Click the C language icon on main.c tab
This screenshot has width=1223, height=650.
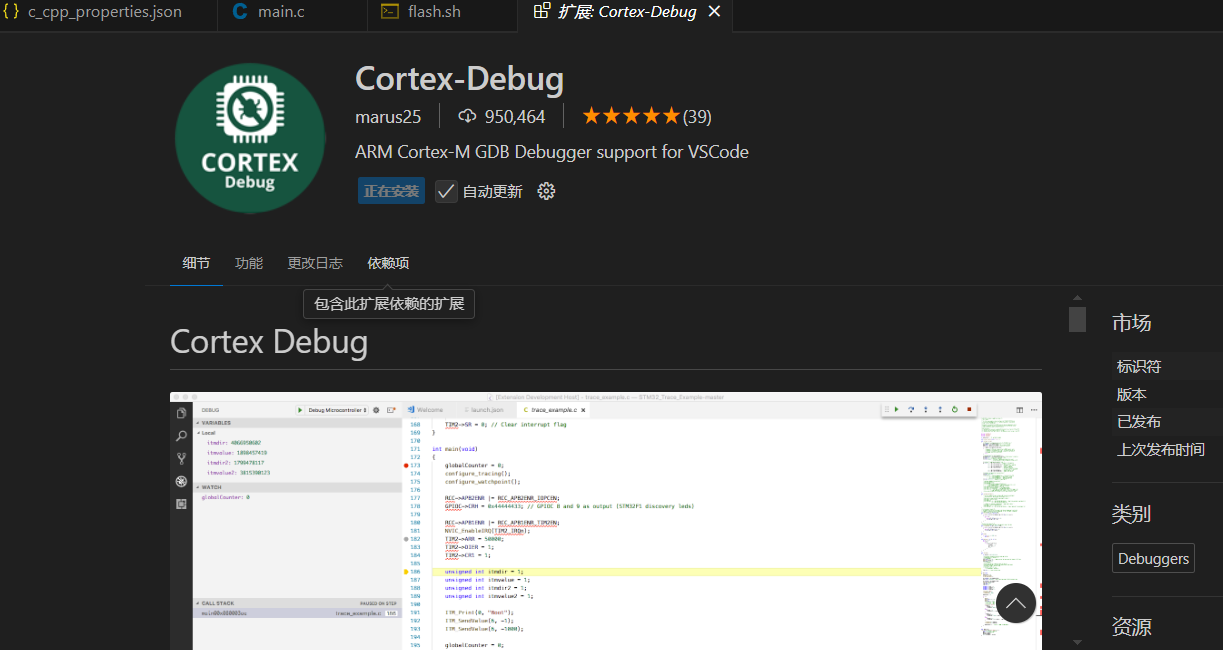pyautogui.click(x=240, y=12)
